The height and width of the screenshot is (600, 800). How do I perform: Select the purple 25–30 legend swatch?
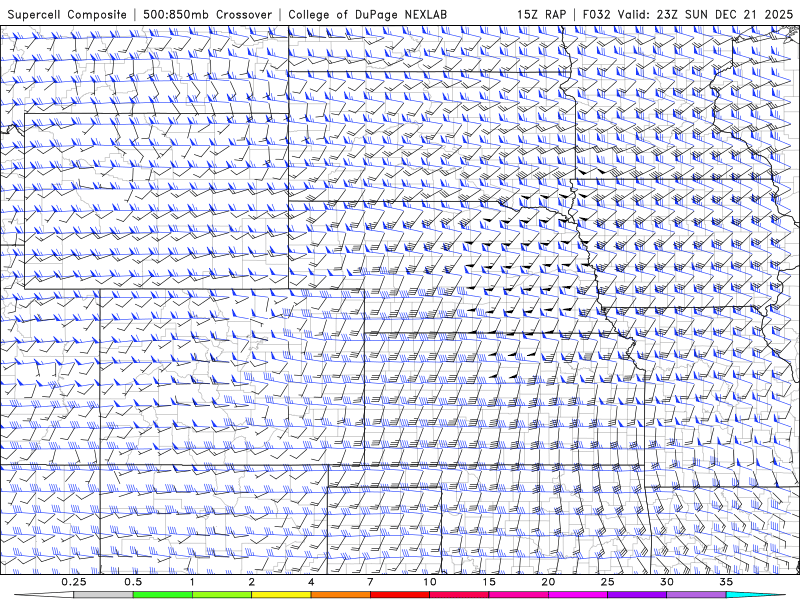pos(637,595)
